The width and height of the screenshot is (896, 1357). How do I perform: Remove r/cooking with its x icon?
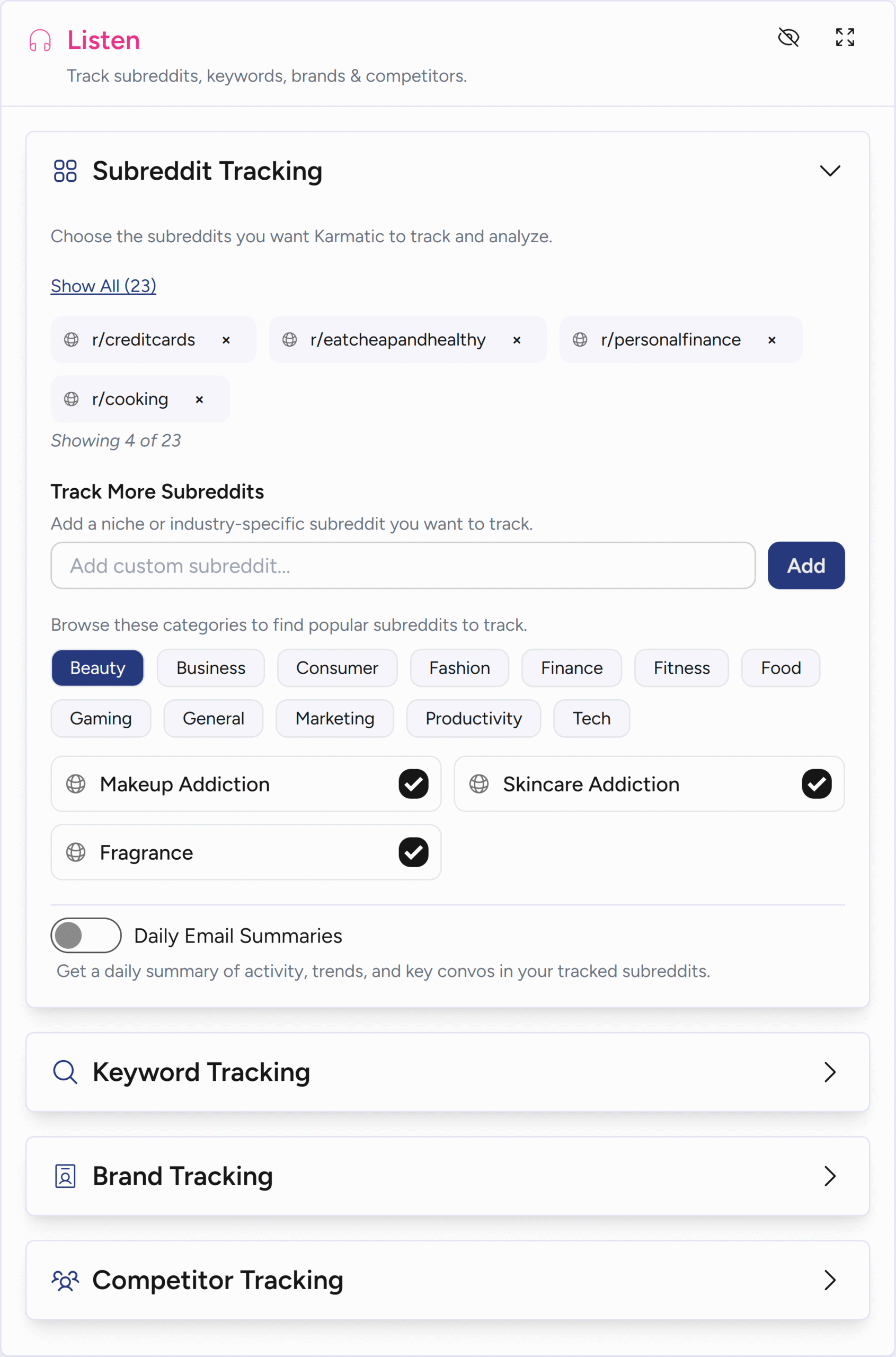199,400
